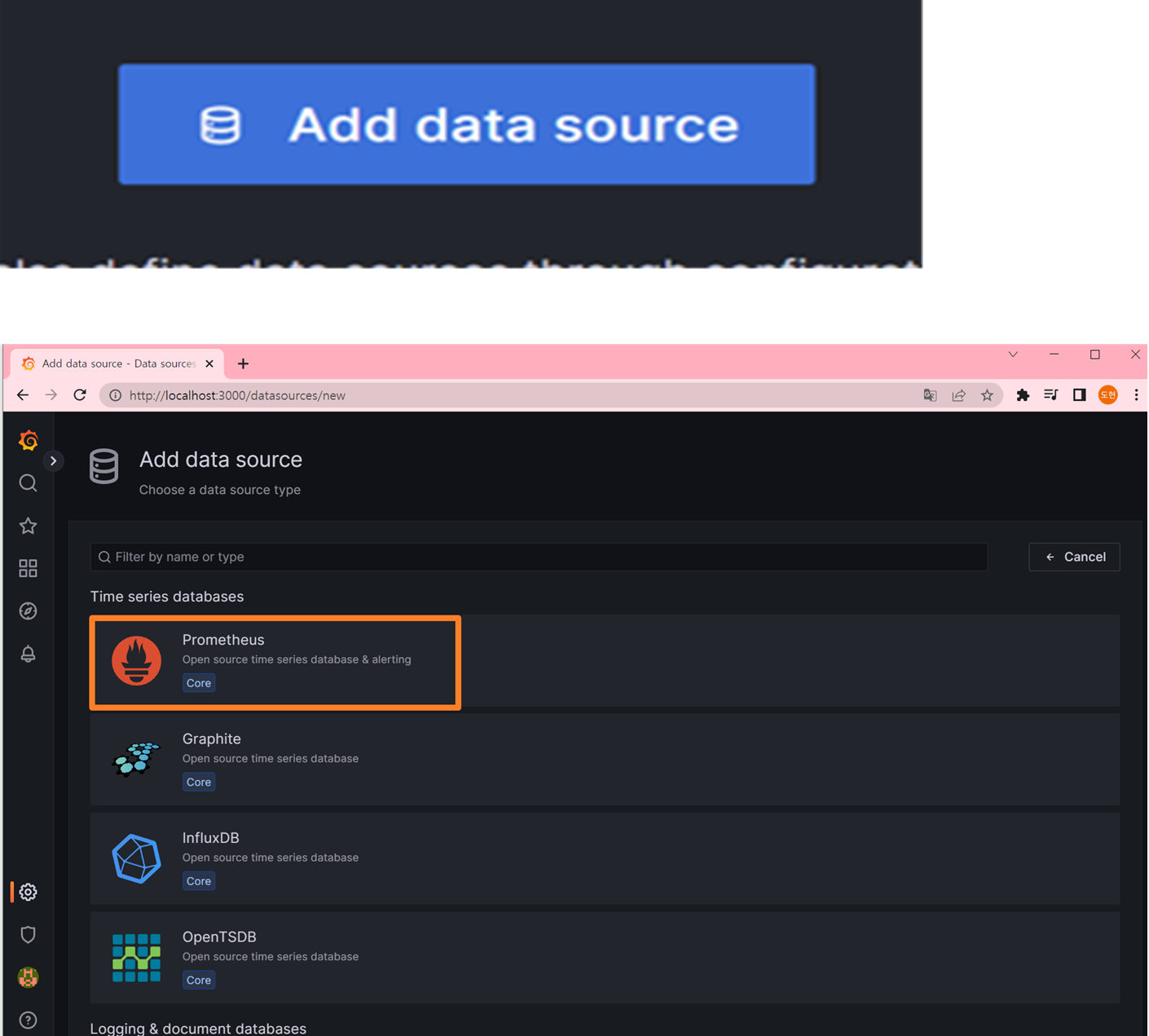1149x1036 pixels.
Task: Close the Add data source browser tab
Action: coord(209,364)
